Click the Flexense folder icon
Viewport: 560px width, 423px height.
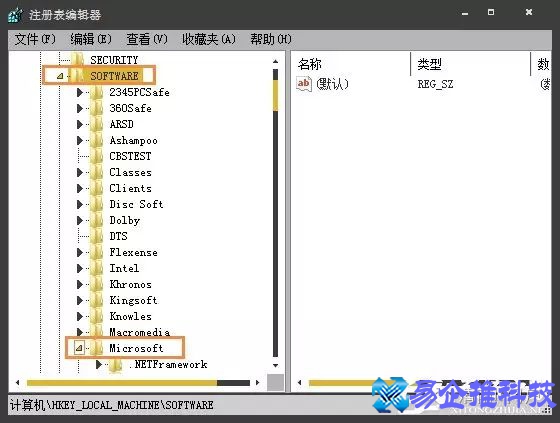tap(97, 253)
